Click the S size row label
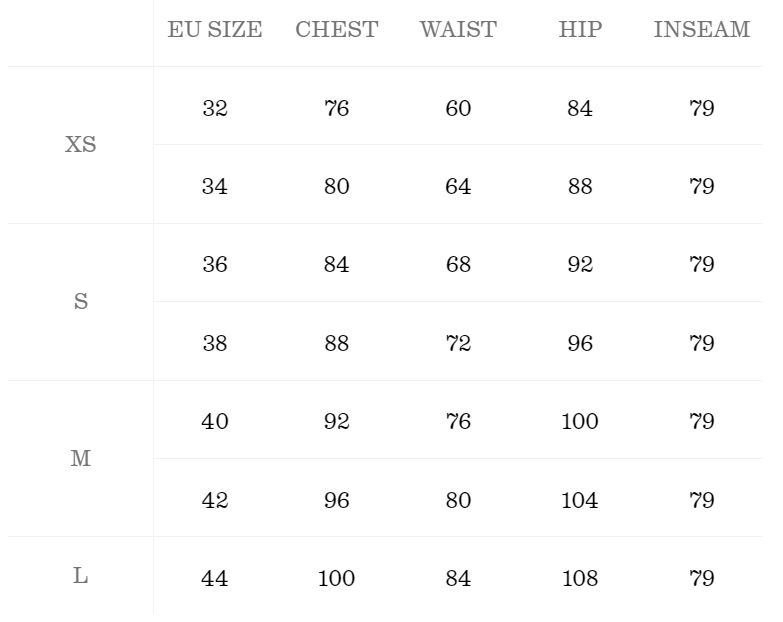The image size is (783, 622). [81, 302]
